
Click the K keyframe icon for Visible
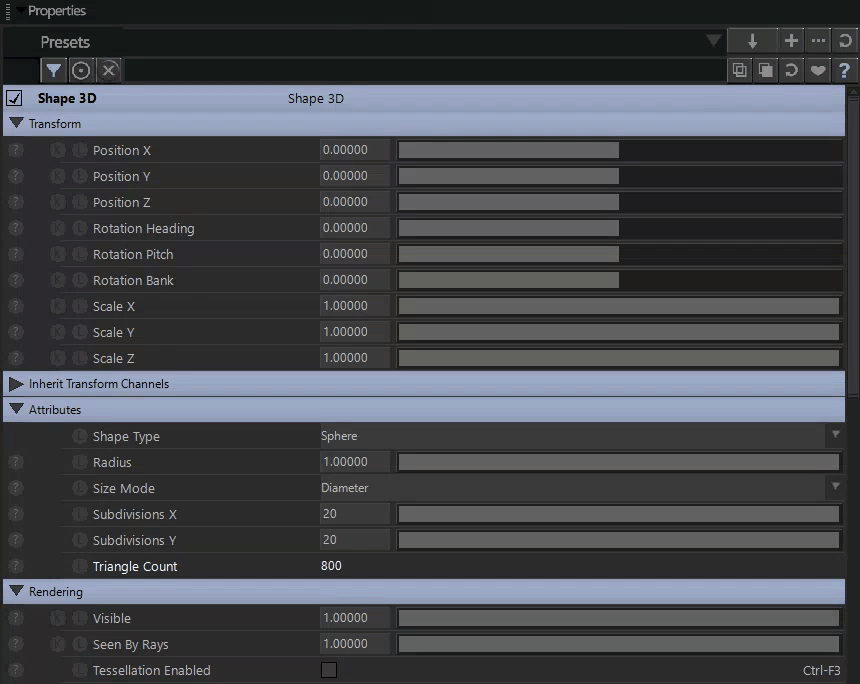pos(58,618)
